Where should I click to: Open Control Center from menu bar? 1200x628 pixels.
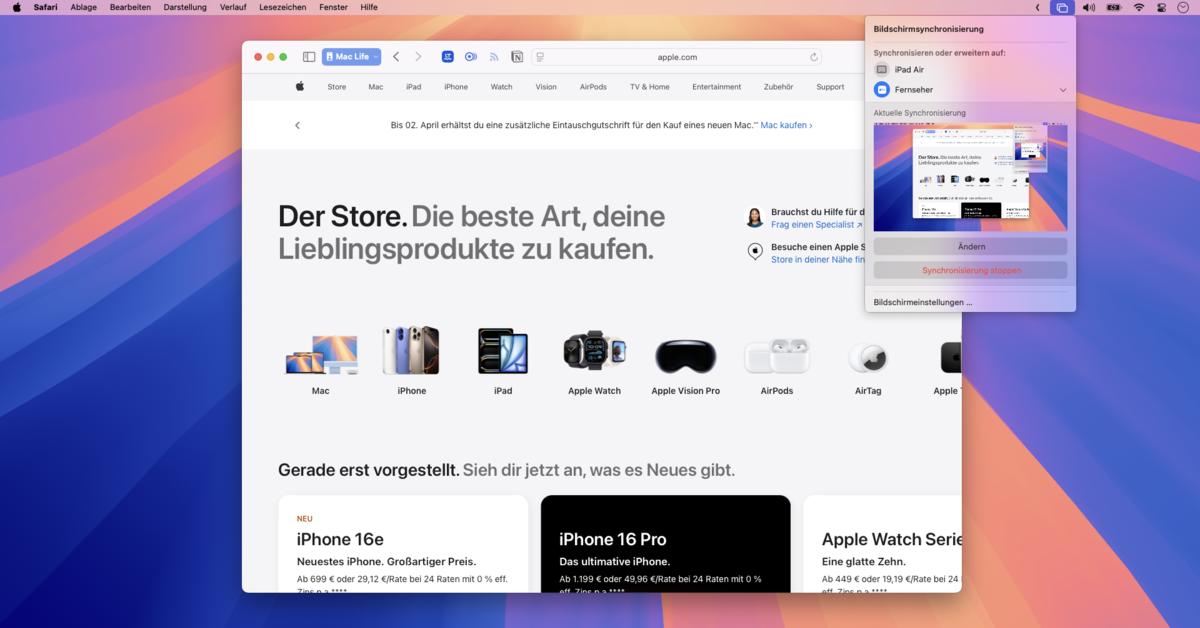click(1161, 7)
